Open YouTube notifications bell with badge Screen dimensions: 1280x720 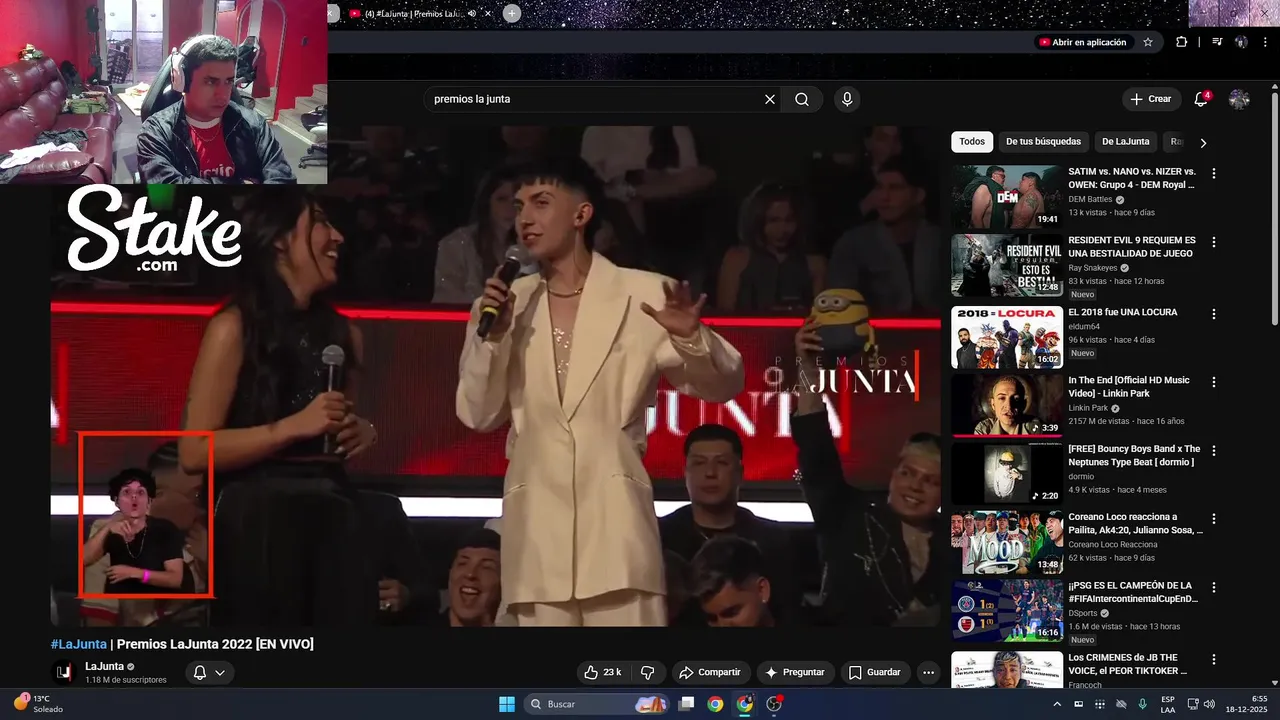point(1201,99)
